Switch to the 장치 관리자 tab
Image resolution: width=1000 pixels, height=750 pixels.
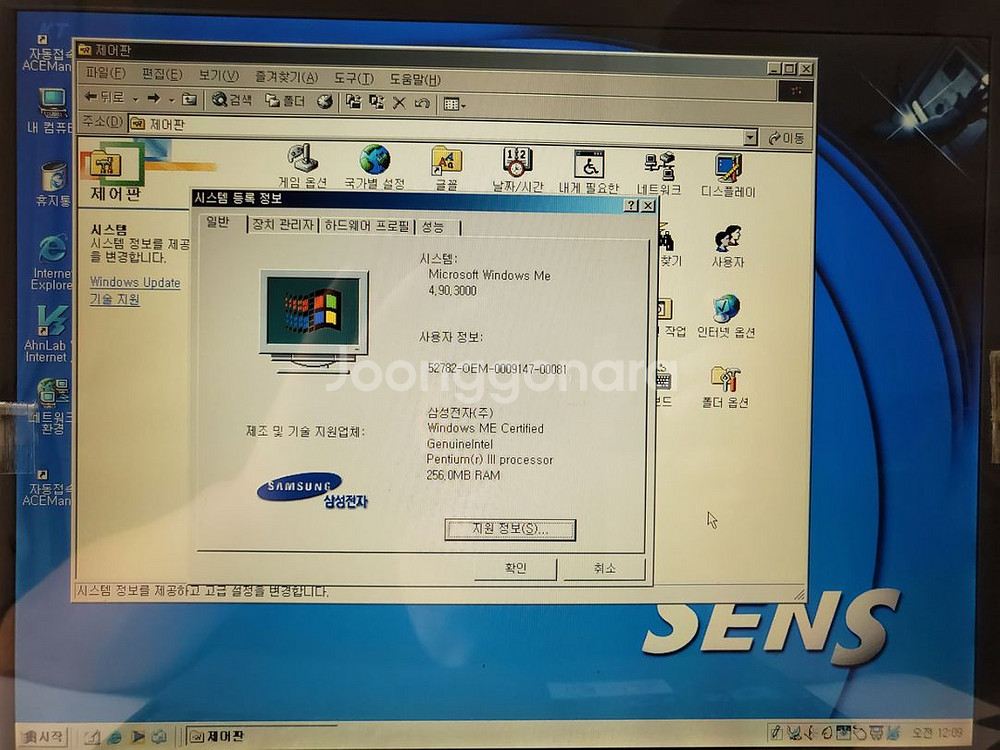[283, 226]
